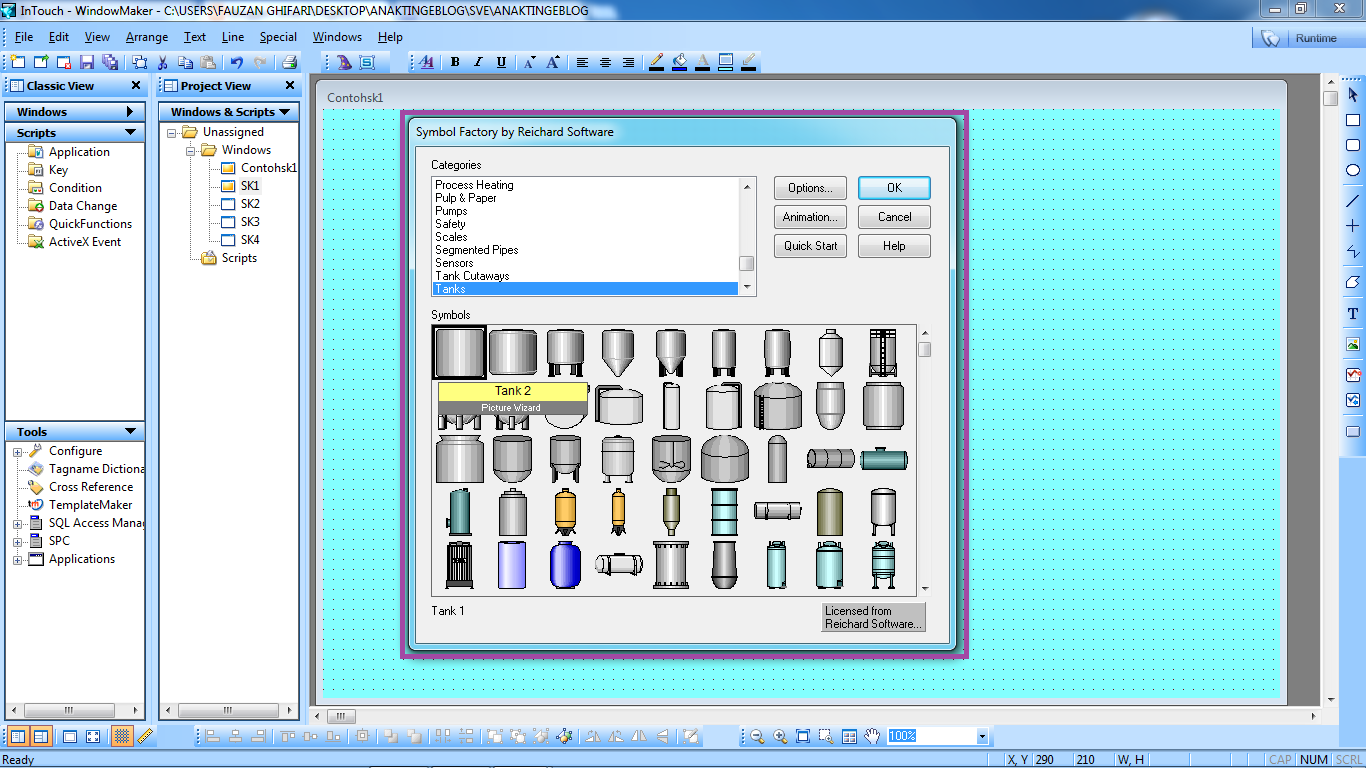Pick the window color swatch
The width and height of the screenshot is (1366, 768).
coord(726,62)
